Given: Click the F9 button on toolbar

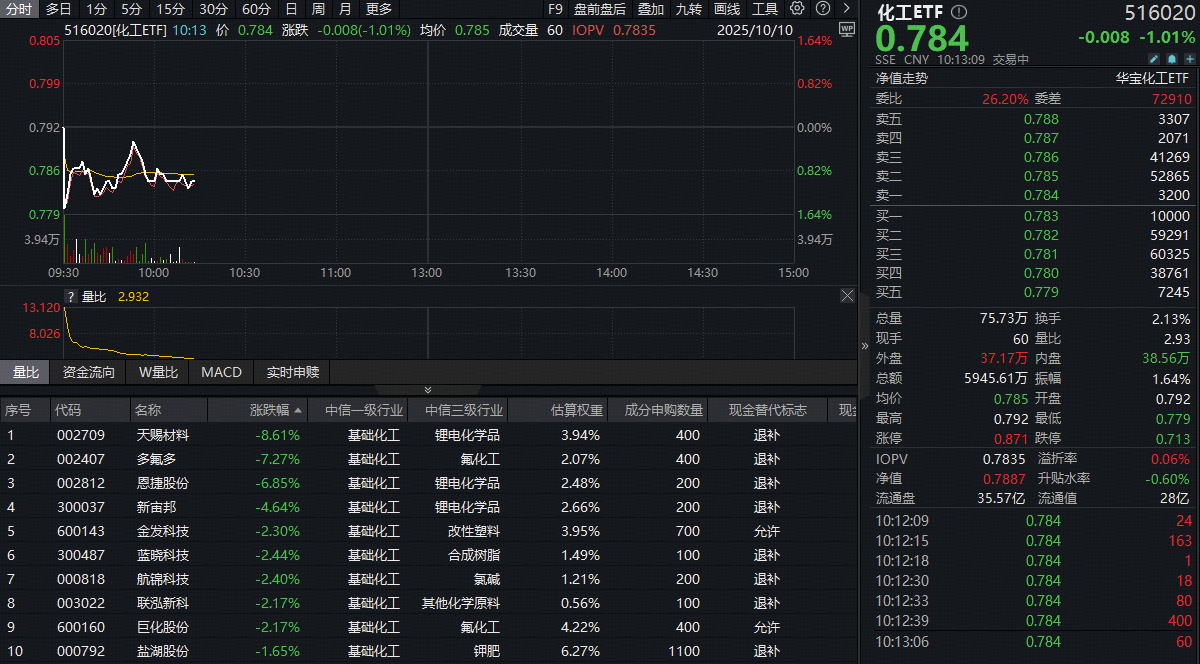Looking at the screenshot, I should click(554, 9).
